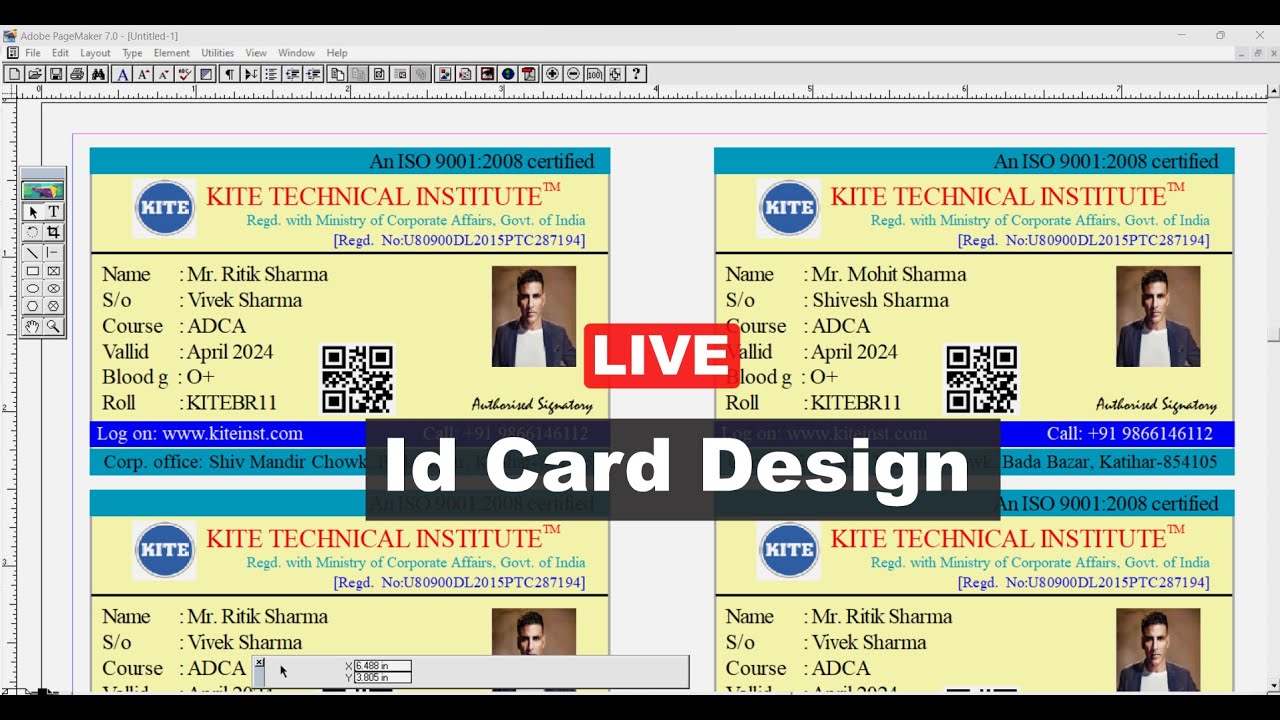Open the Help menu
This screenshot has height=720, width=1280.
point(337,53)
